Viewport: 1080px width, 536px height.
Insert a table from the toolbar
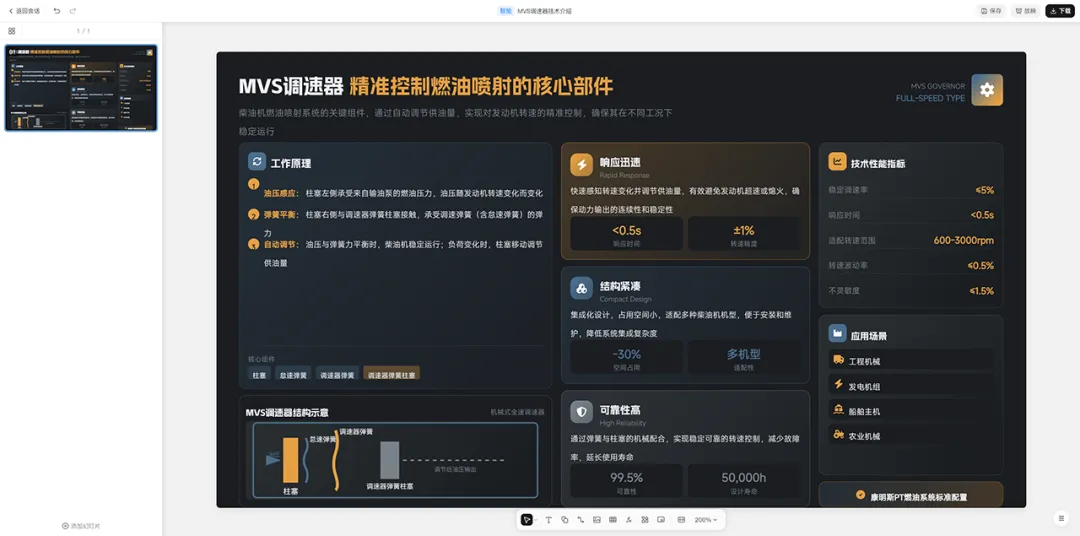coord(613,519)
